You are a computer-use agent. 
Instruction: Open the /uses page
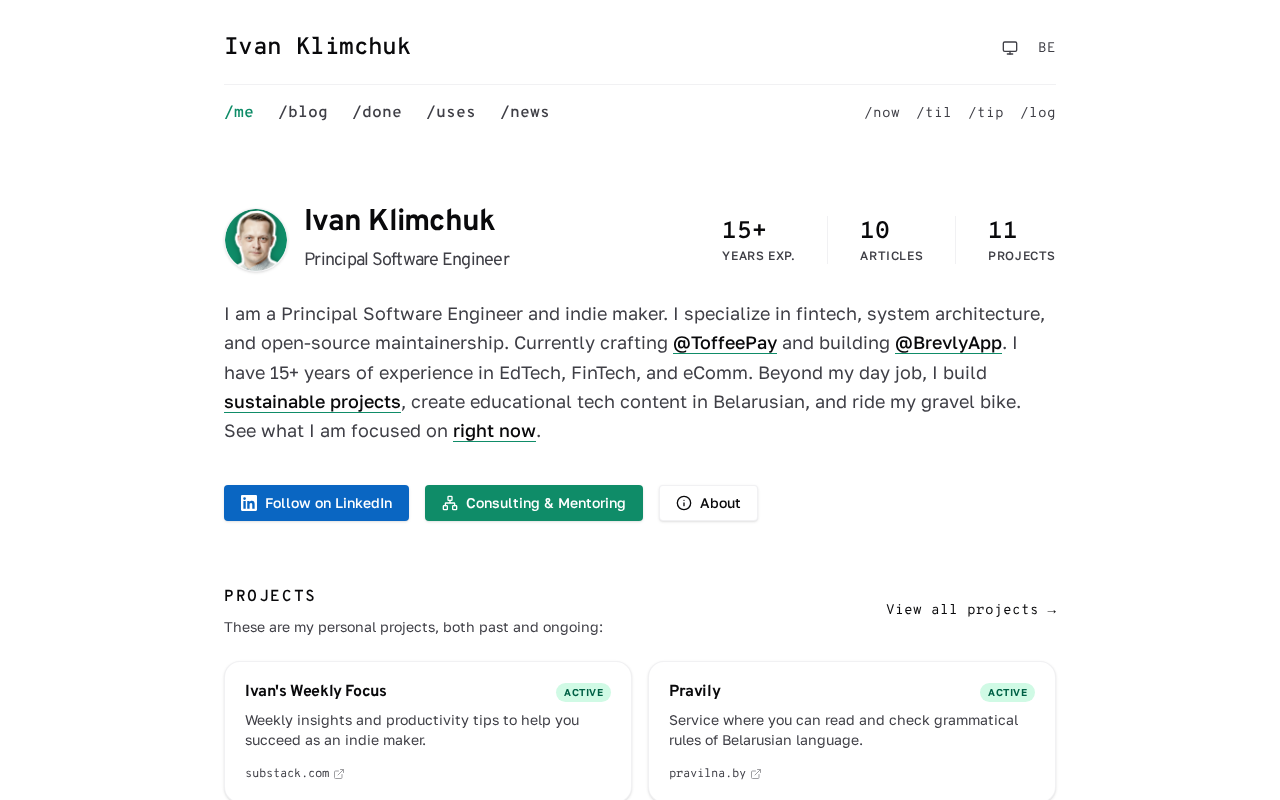point(451,112)
